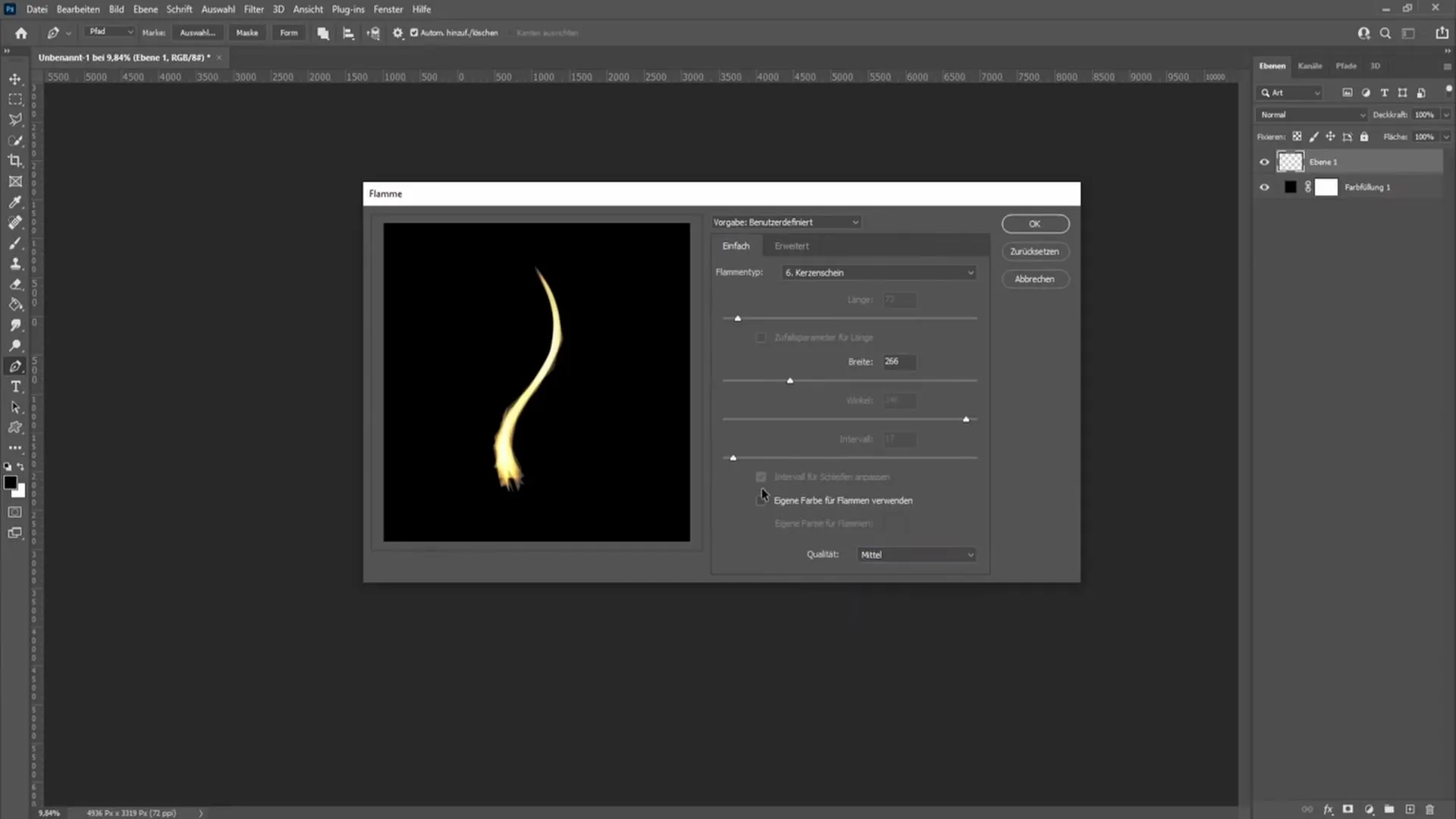Viewport: 1456px width, 819px height.
Task: Select the Clone Stamp tool
Action: pos(15,264)
